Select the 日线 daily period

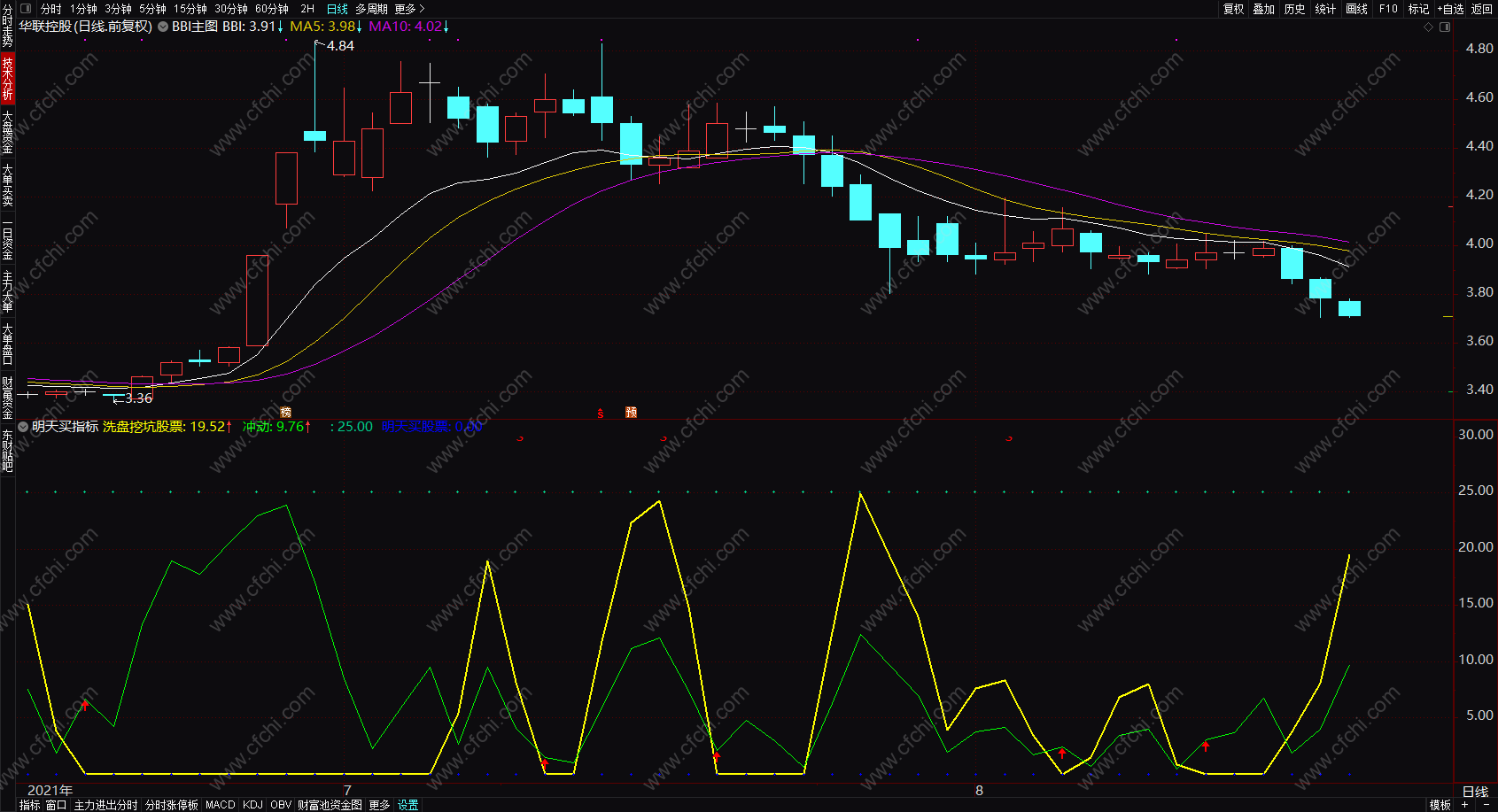tap(338, 9)
